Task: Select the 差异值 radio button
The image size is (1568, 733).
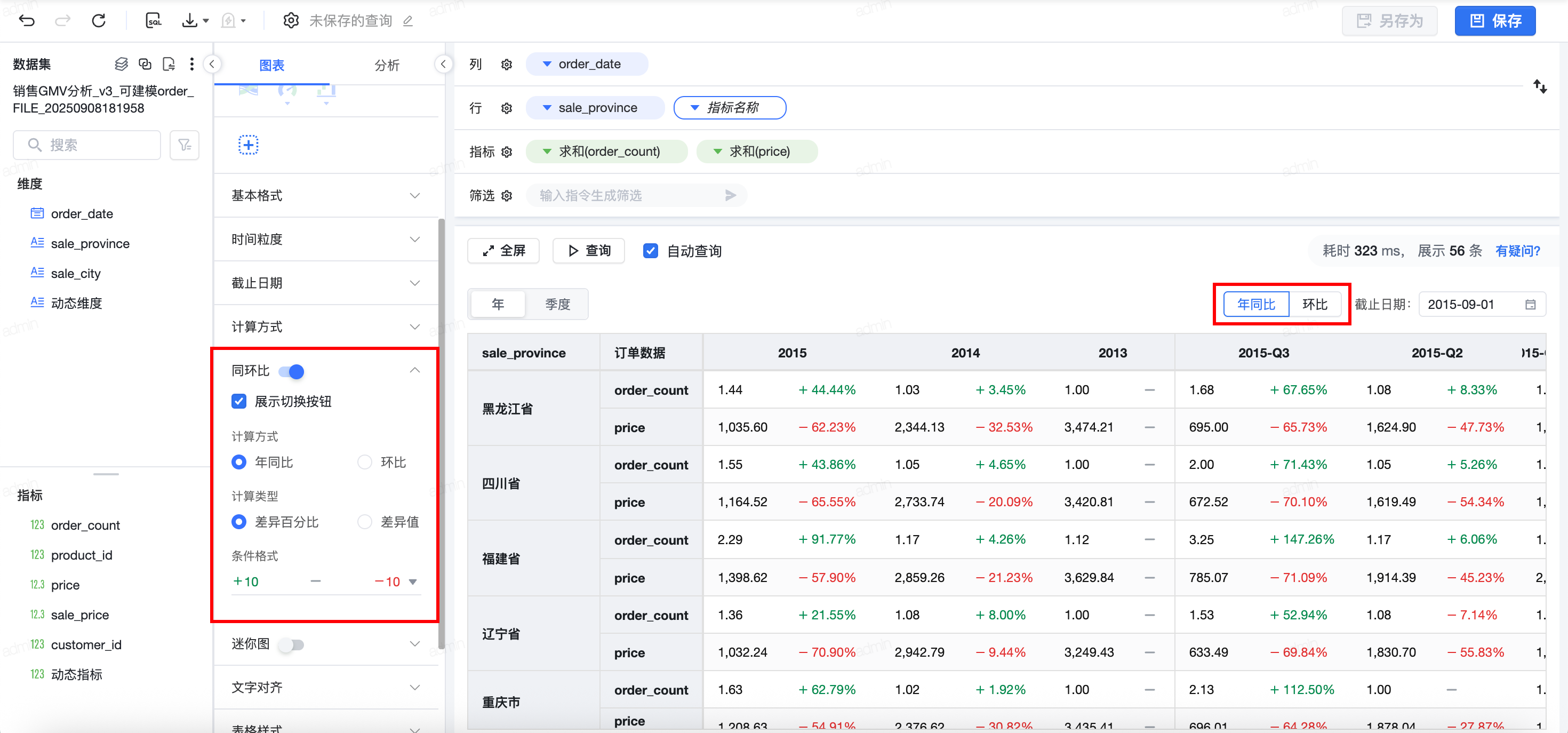Action: [x=365, y=522]
